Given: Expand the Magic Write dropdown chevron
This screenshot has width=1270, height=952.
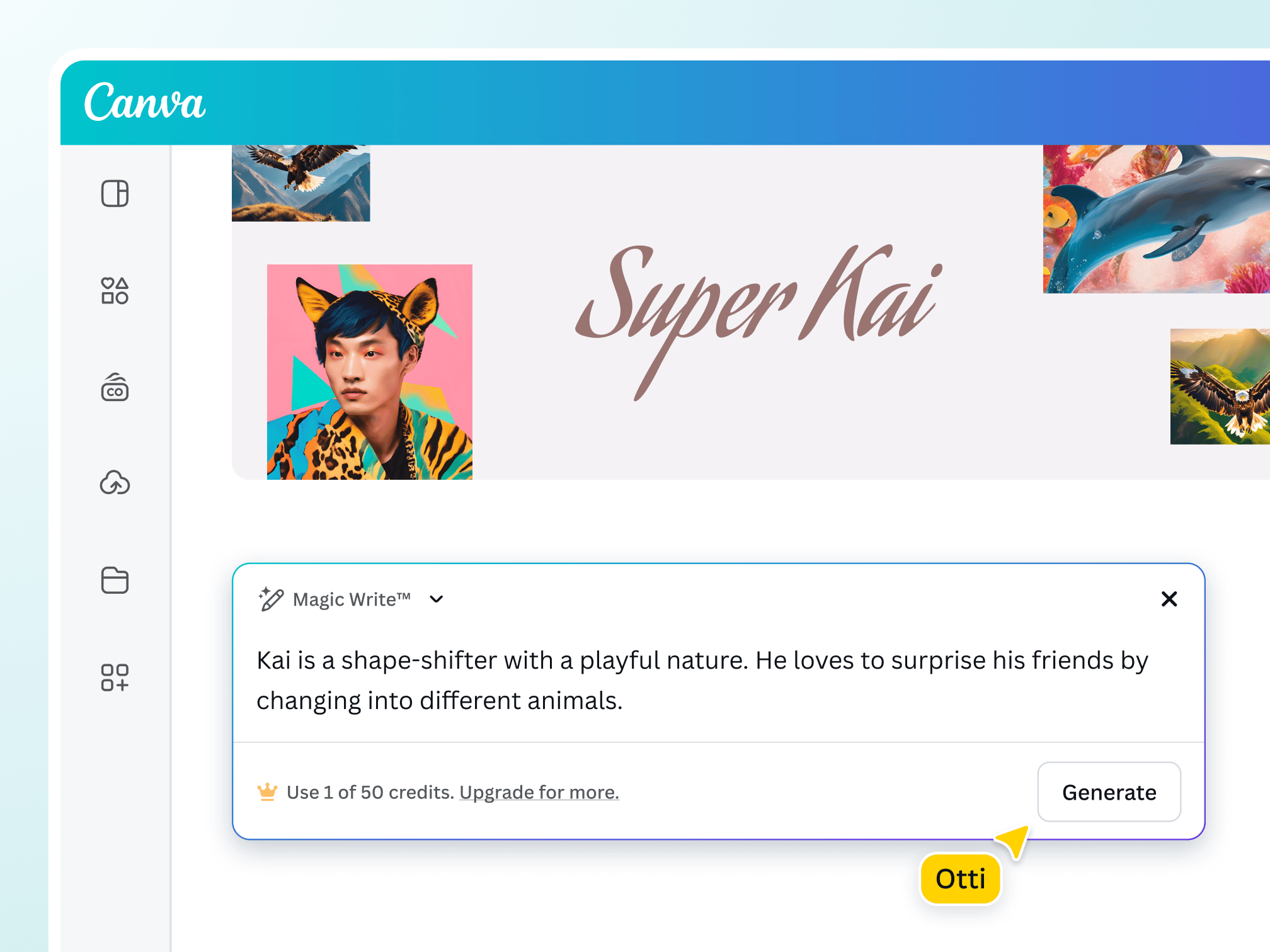Looking at the screenshot, I should pos(436,599).
